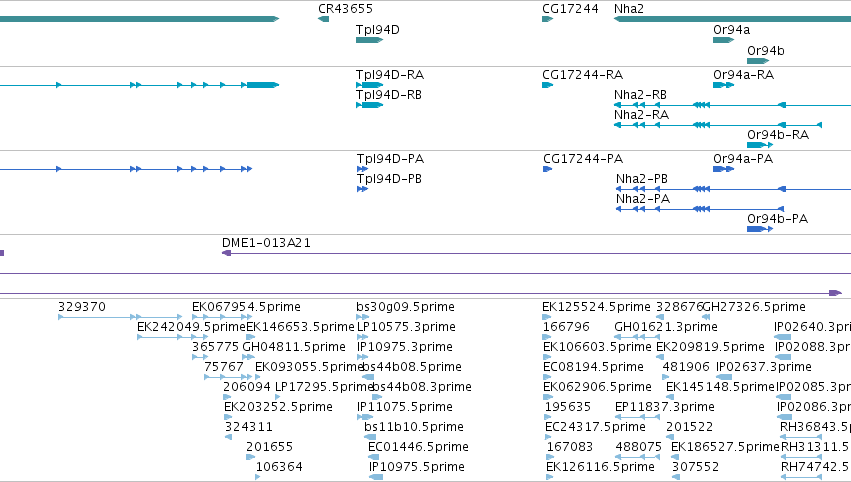Click the Tpl94D gene arrow
Image resolution: width=851 pixels, height=482 pixels.
370,40
